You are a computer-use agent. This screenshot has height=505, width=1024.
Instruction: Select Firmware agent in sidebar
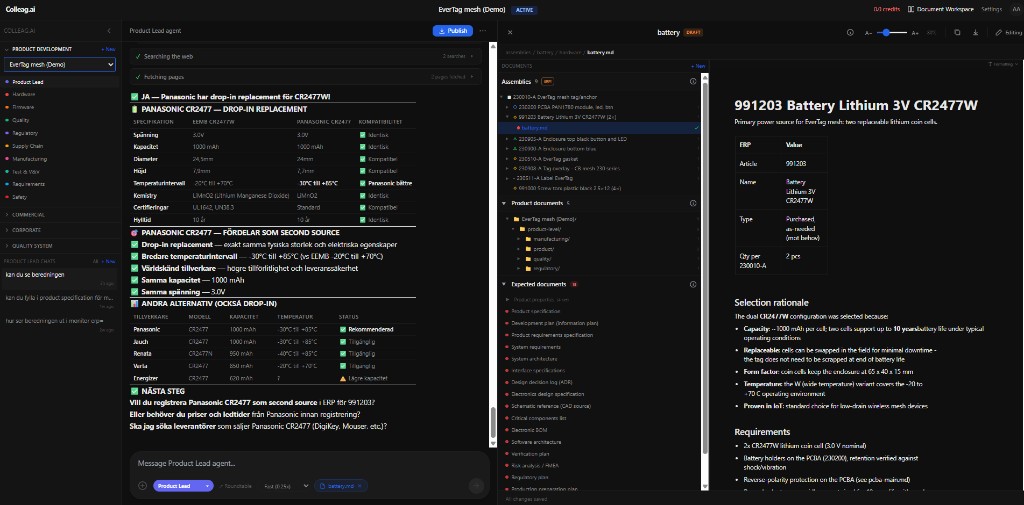click(x=24, y=107)
